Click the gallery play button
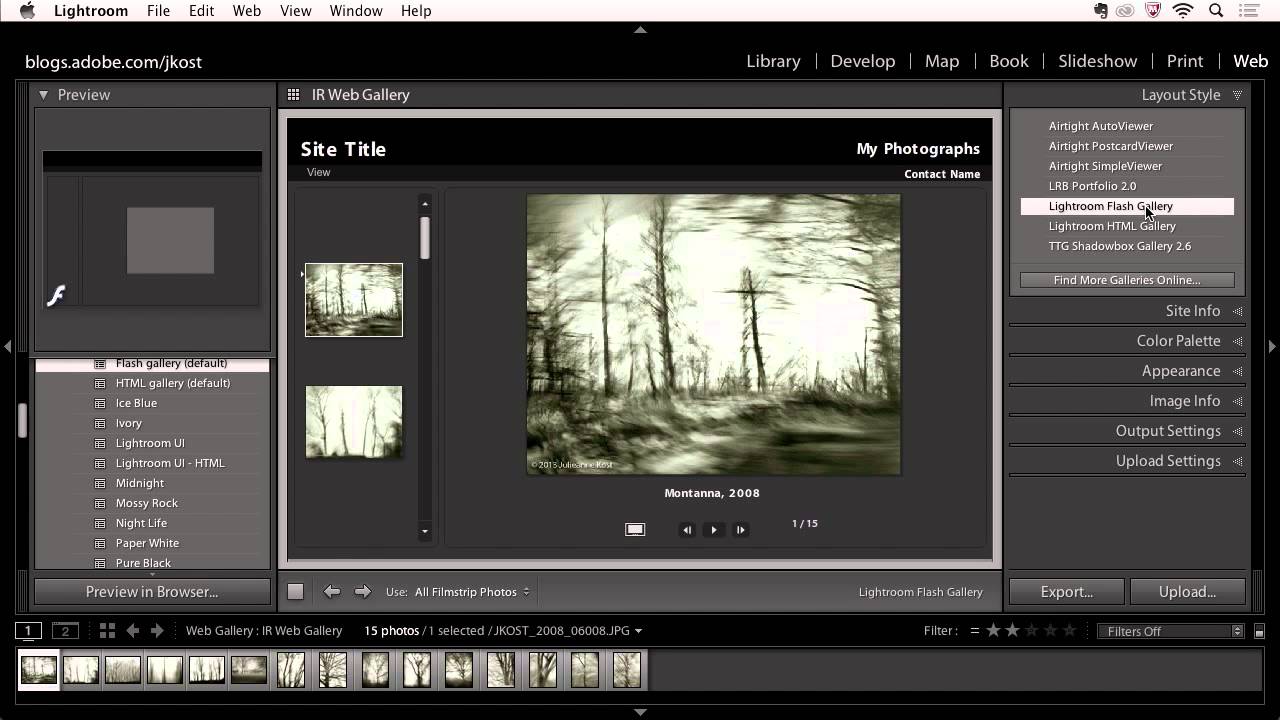Screen dimensions: 1280x720 713,530
